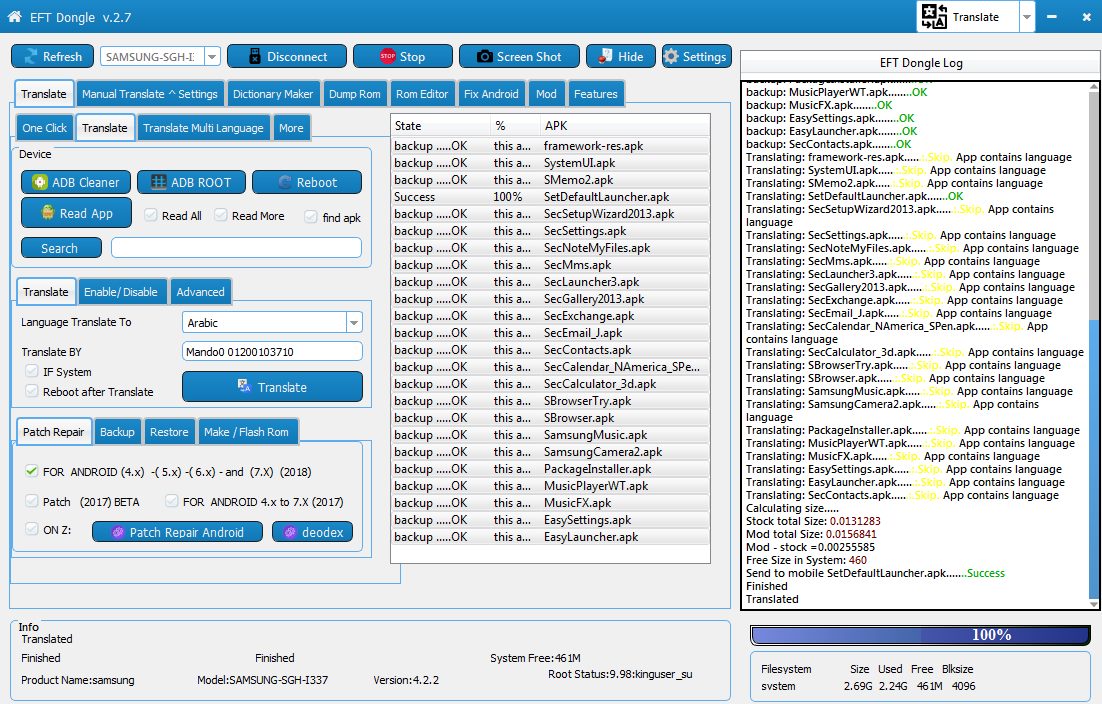The height and width of the screenshot is (704, 1102).
Task: Uncheck FOR ANDROID (4.x)-(7.X) (2018) option
Action: (32, 471)
